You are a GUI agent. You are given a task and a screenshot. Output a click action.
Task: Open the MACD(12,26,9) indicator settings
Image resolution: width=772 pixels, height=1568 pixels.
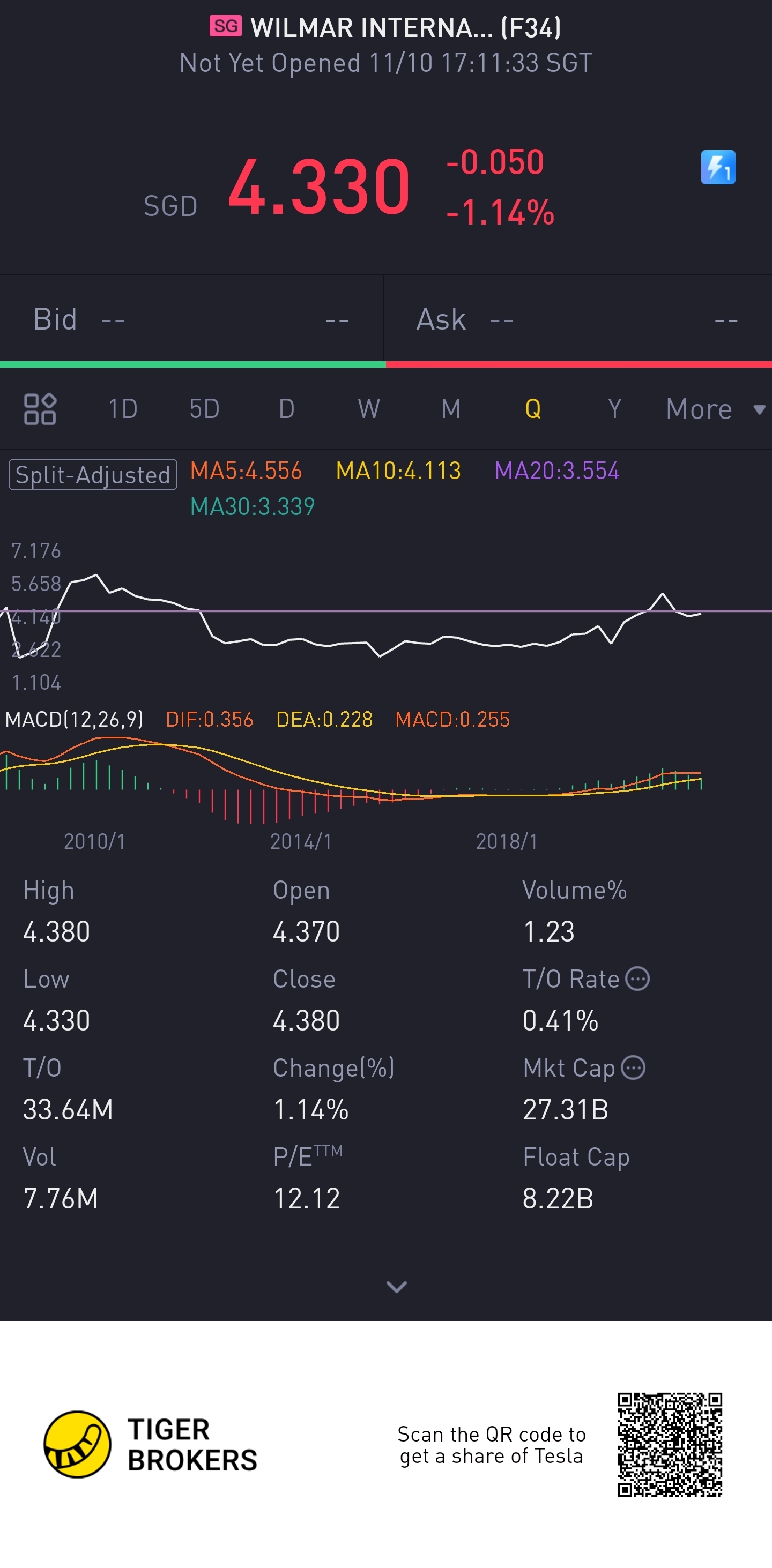(75, 720)
